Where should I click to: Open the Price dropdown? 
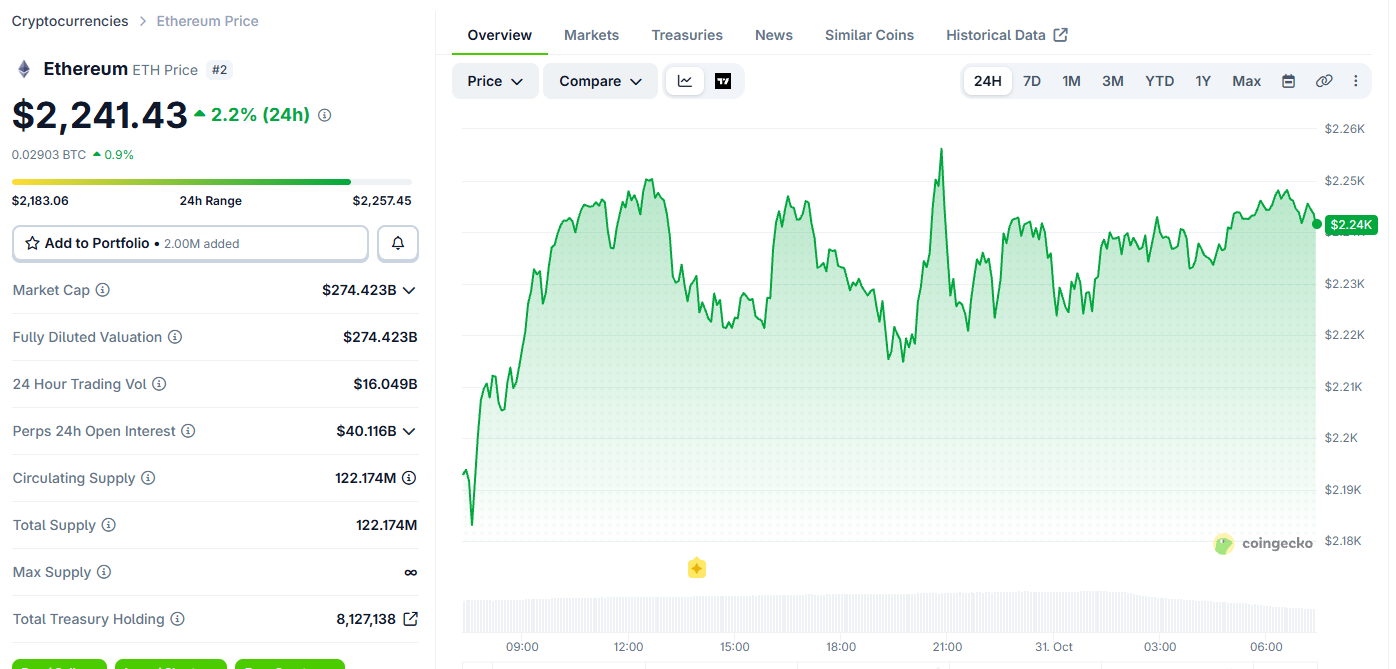(495, 81)
